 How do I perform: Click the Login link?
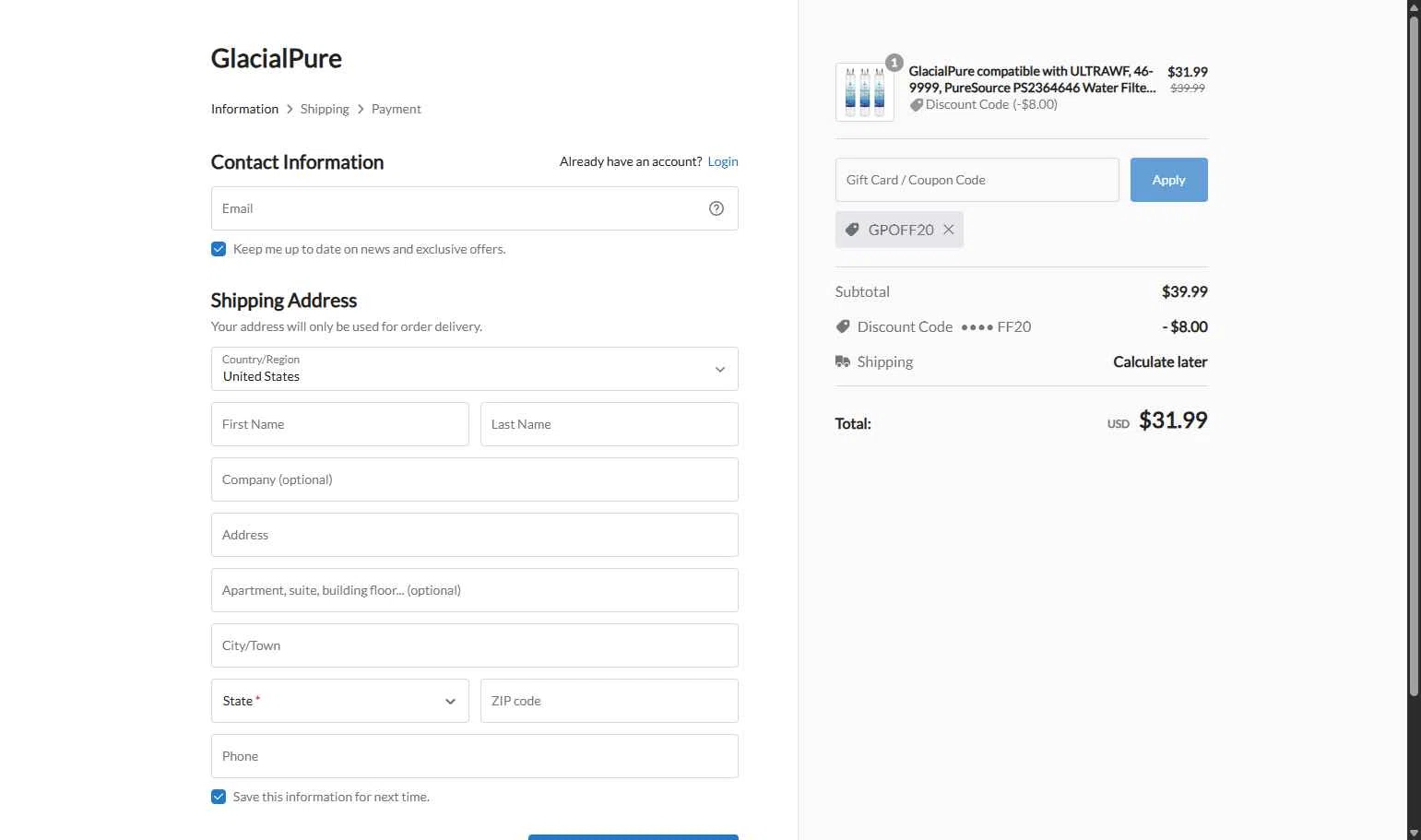(723, 161)
